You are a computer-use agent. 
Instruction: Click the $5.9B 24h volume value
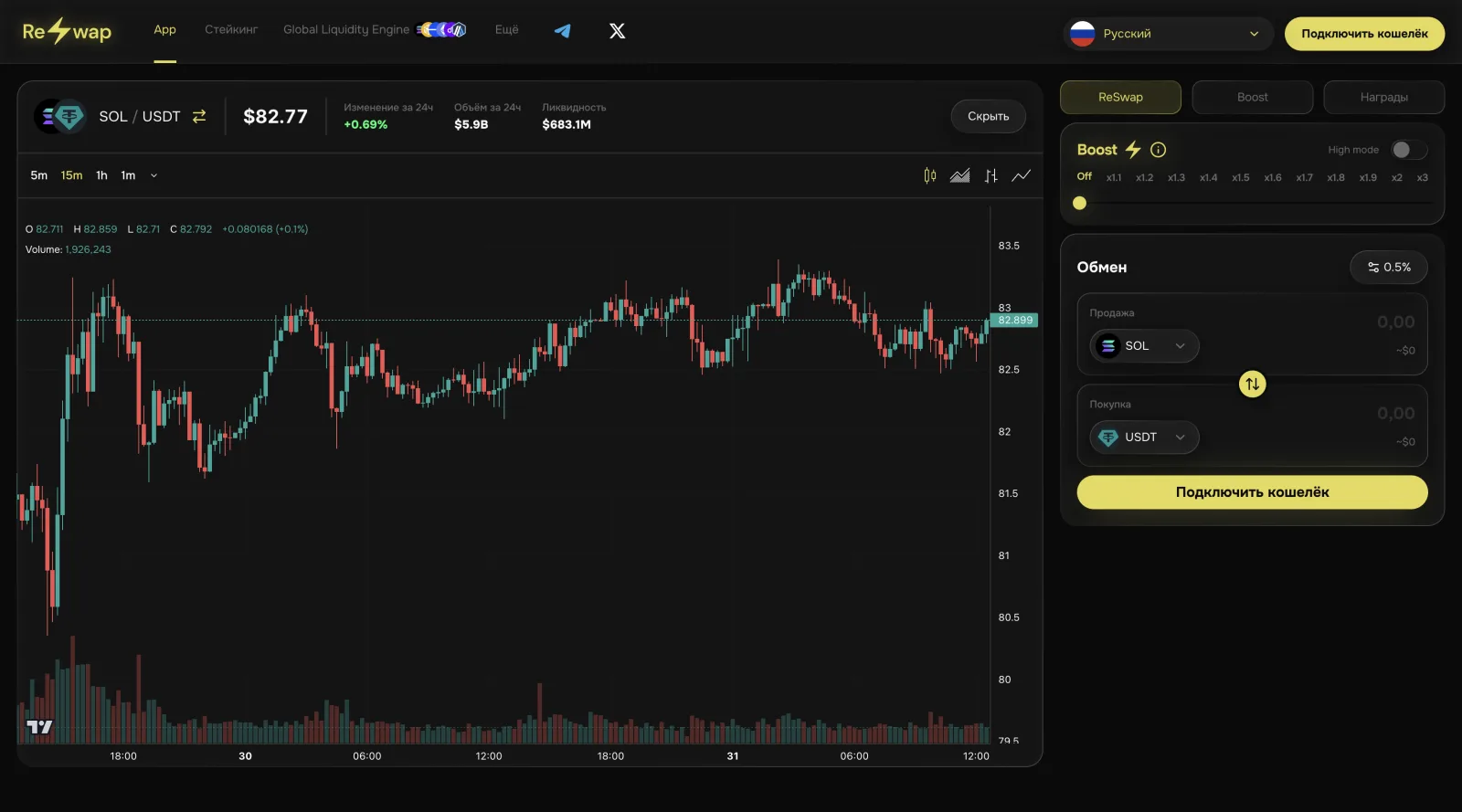point(471,124)
